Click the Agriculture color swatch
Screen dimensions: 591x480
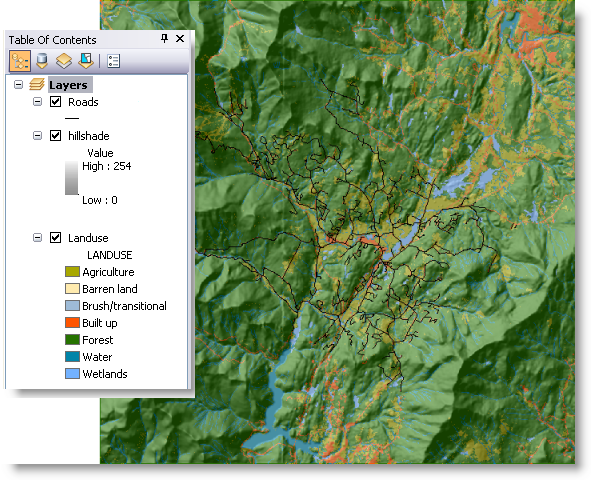point(72,272)
